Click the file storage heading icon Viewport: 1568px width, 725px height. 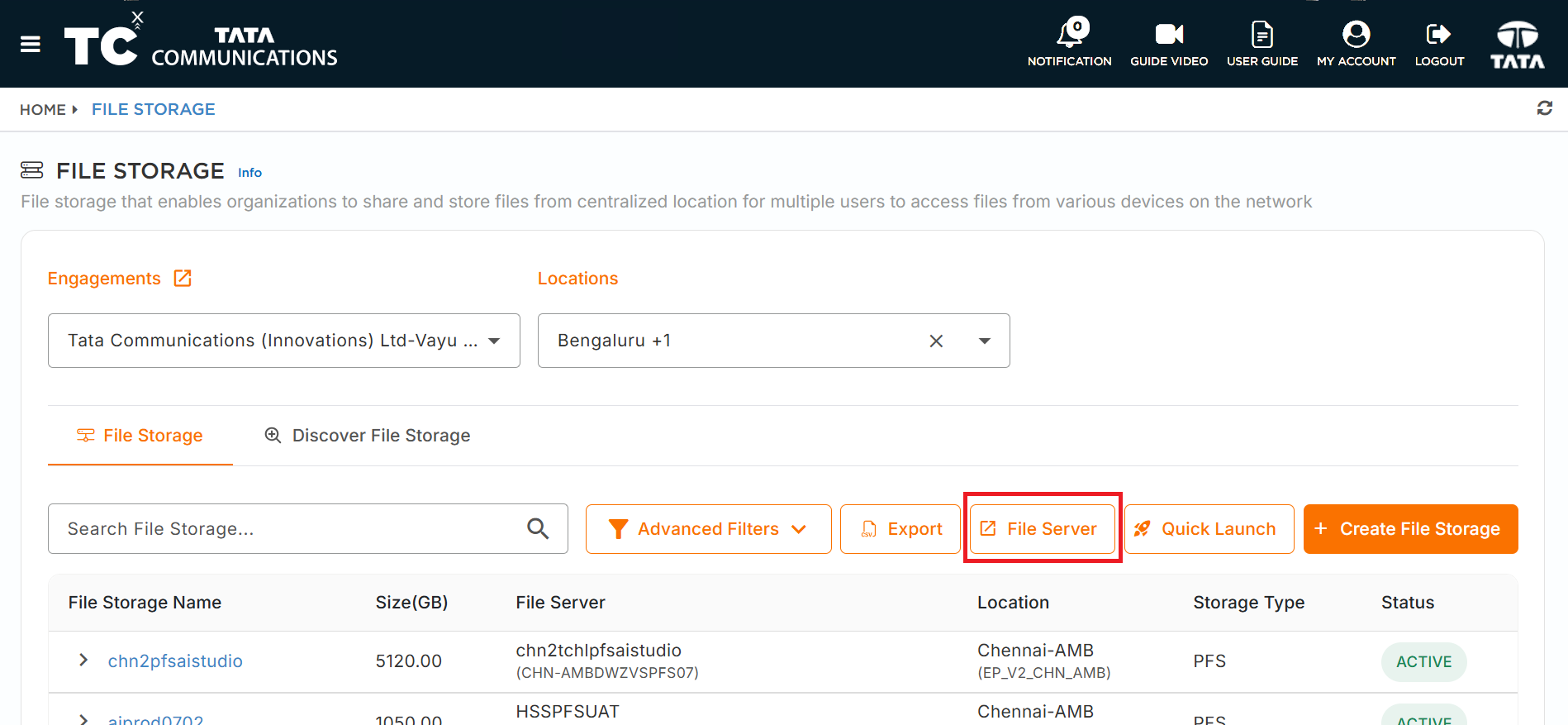(x=32, y=170)
